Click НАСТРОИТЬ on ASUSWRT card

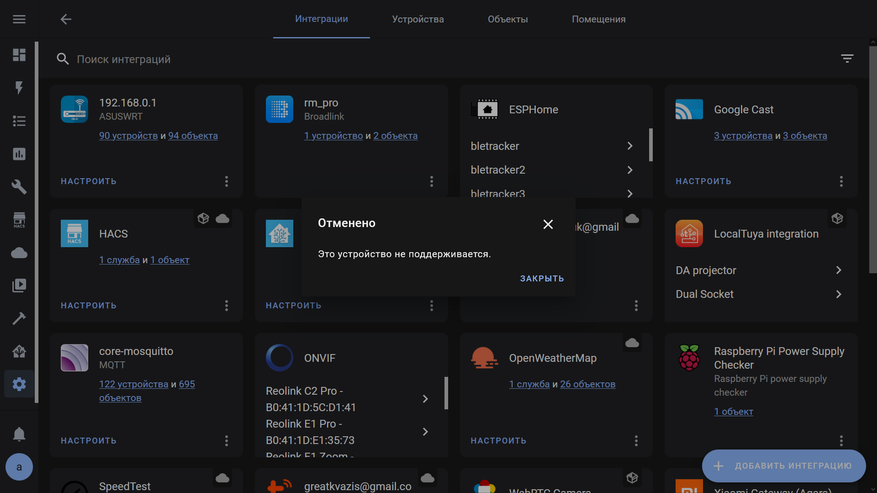tap(88, 181)
